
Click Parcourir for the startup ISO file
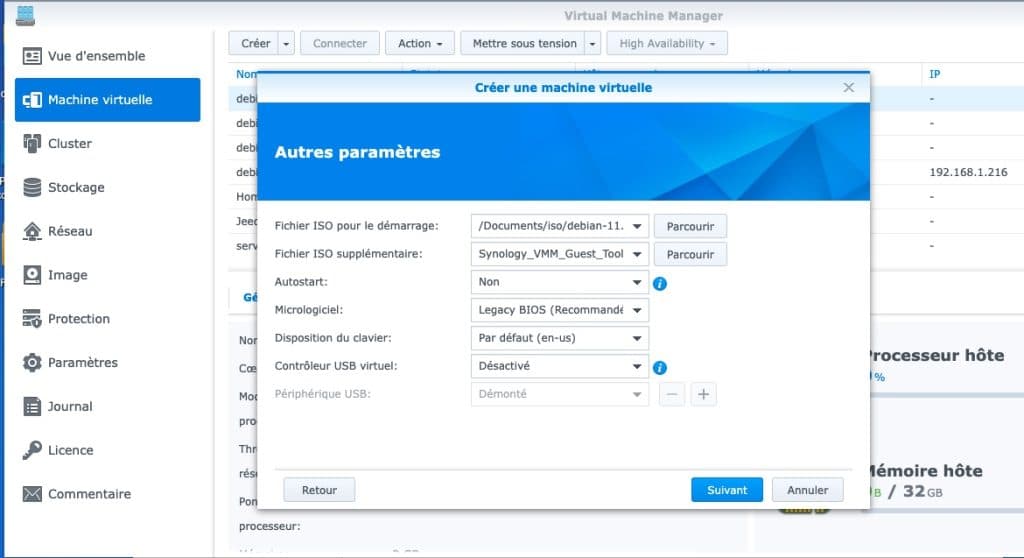[690, 227]
